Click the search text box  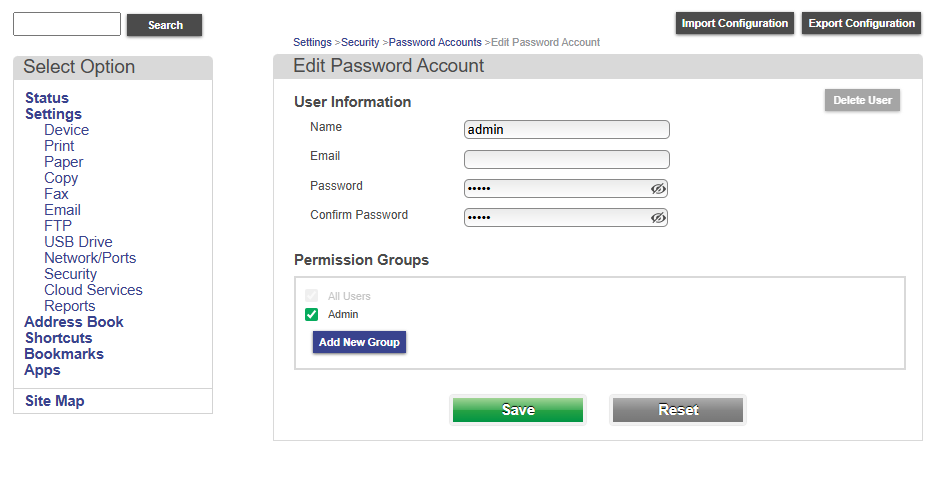67,24
